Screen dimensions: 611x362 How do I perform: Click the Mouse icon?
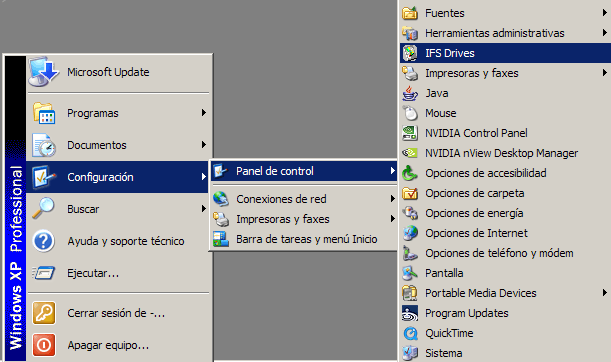tap(410, 113)
